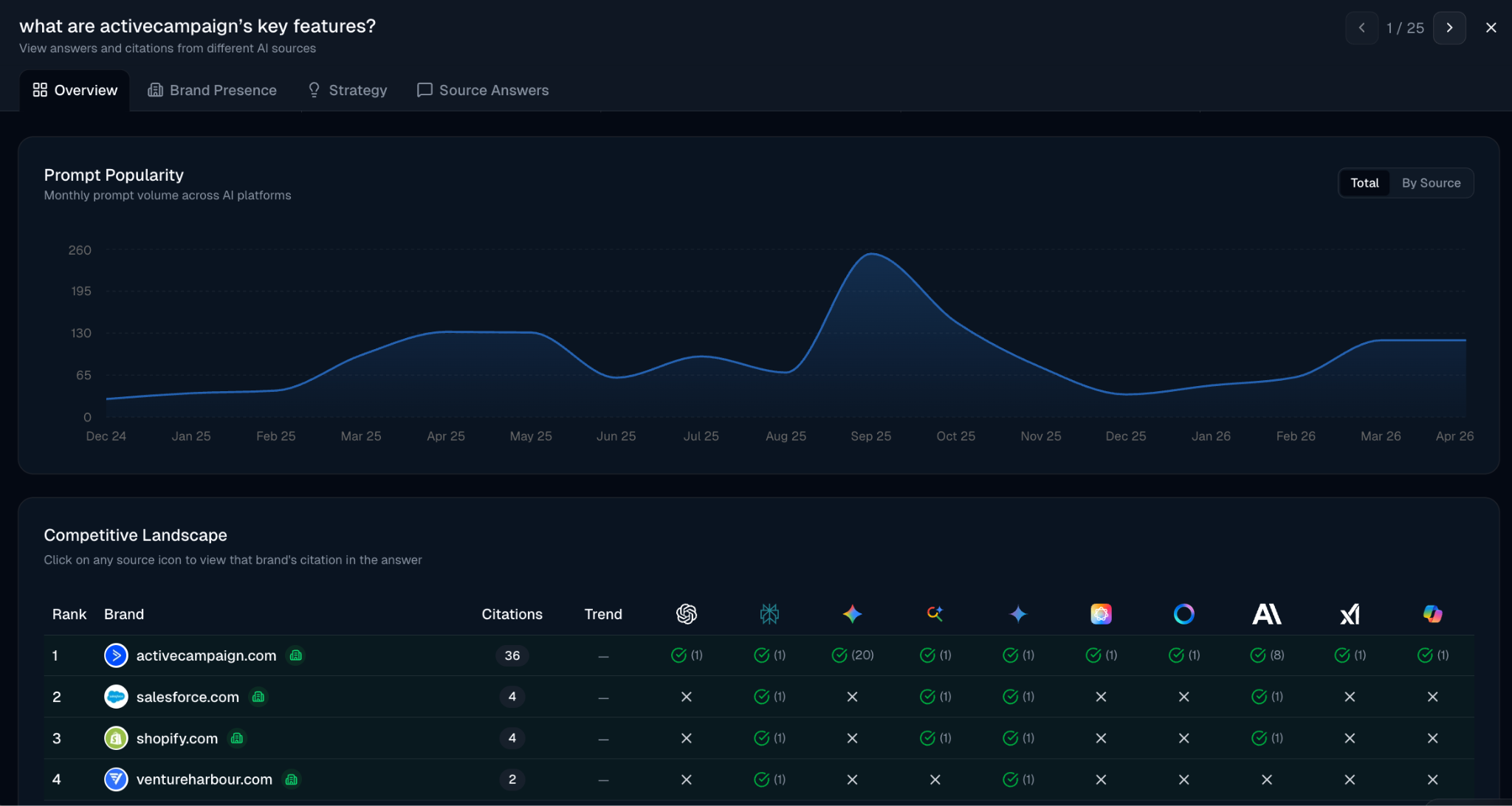Click the Microsoft Copilot source icon

(1432, 614)
